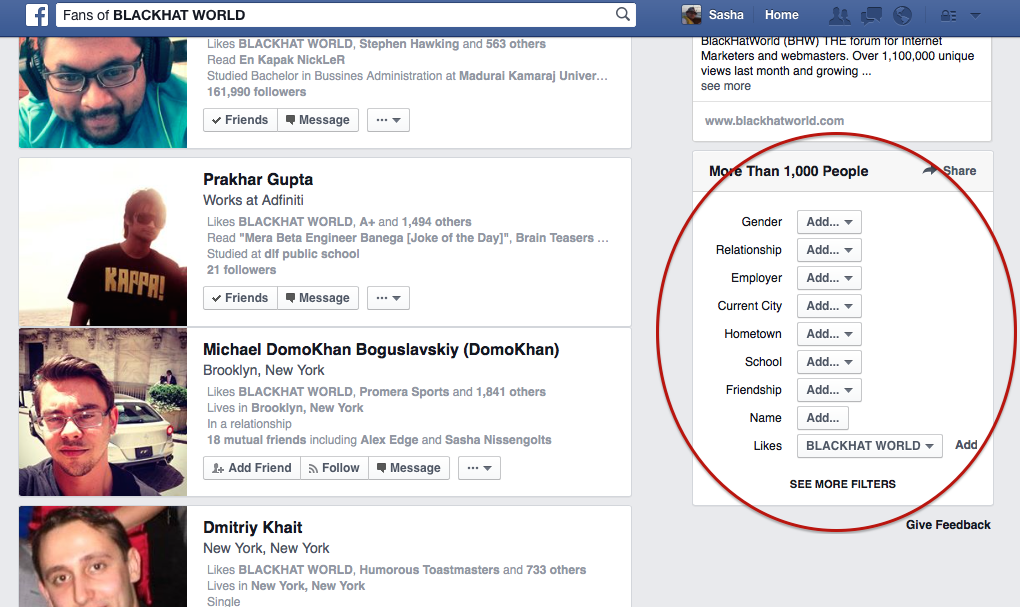Click see more under BlackHatWorld description
The width and height of the screenshot is (1020, 607).
725,86
